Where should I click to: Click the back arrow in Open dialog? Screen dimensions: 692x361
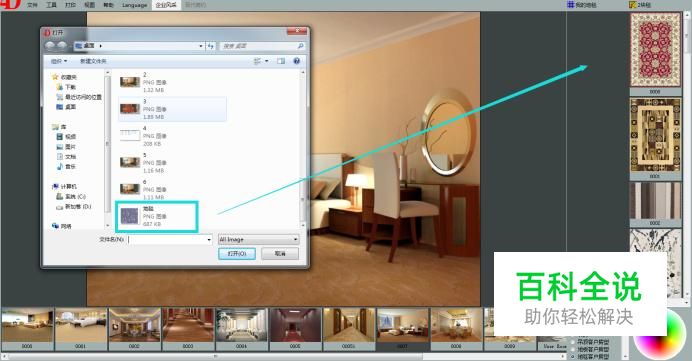[x=50, y=45]
